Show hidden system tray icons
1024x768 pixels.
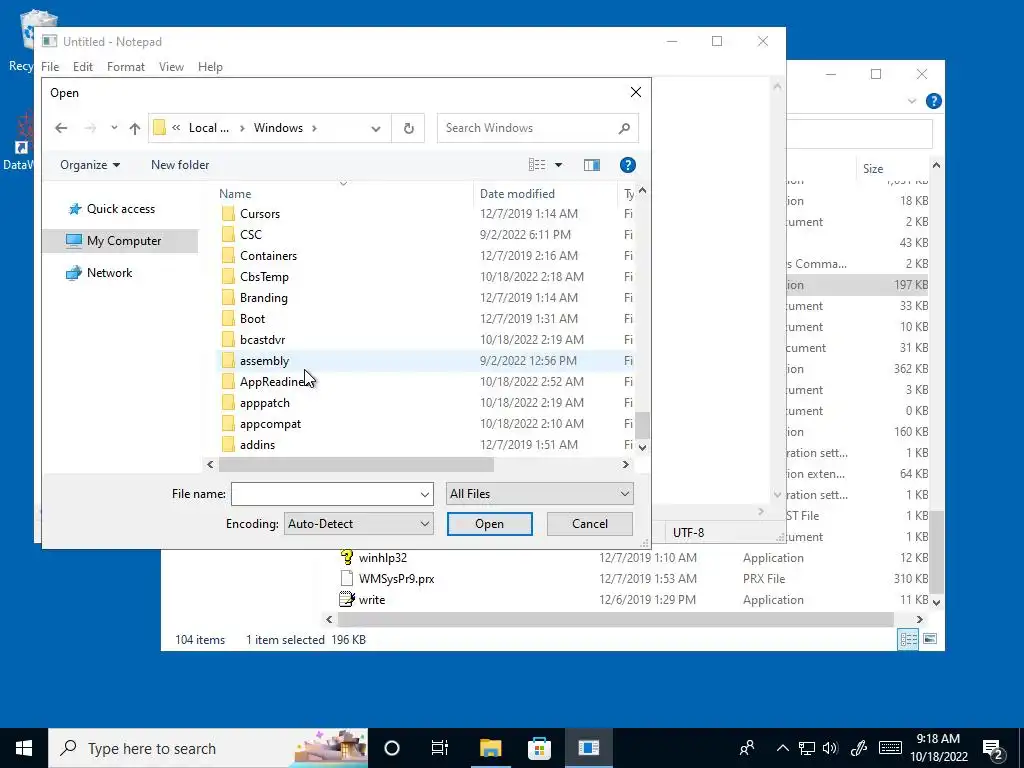point(782,748)
